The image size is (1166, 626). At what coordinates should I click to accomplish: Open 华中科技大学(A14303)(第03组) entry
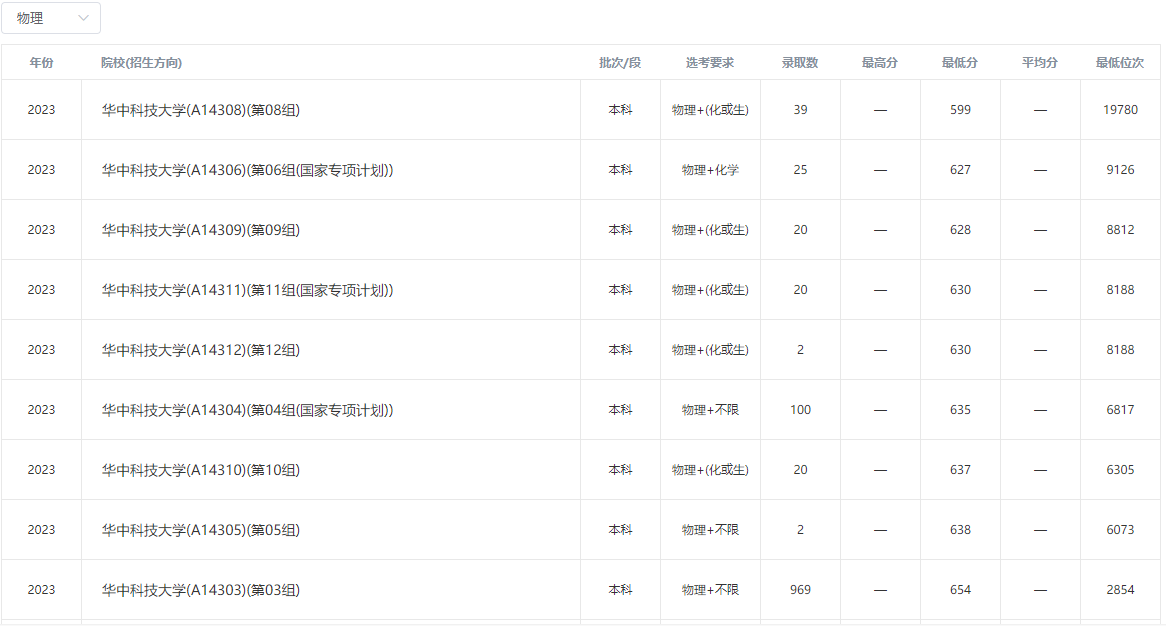(200, 590)
